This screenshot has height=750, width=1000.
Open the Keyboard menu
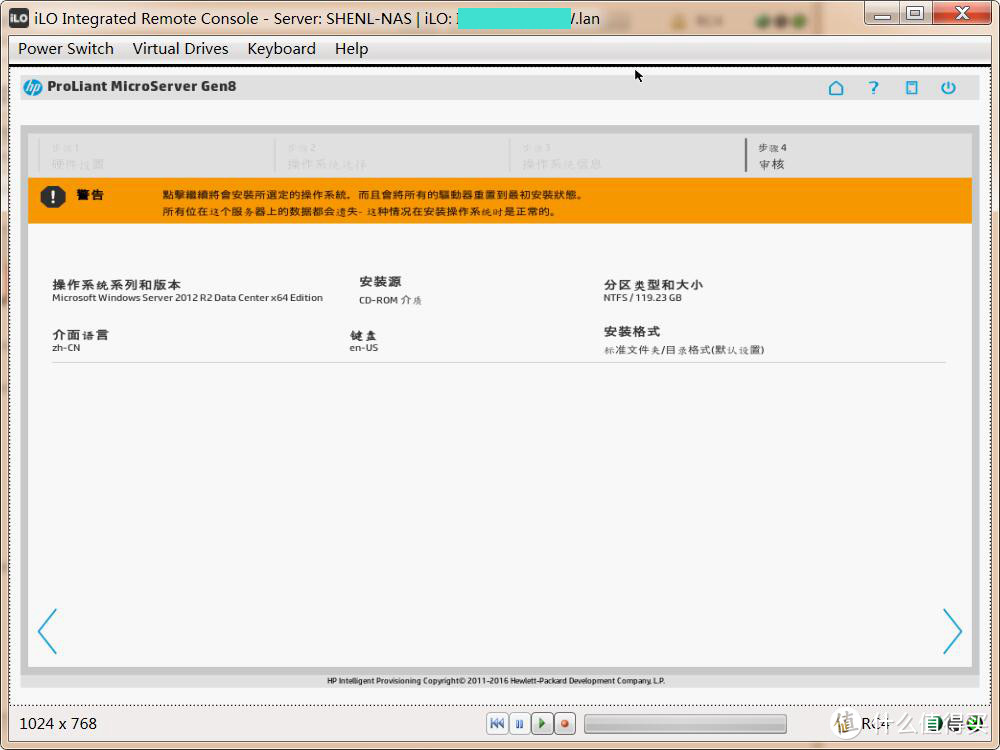pyautogui.click(x=281, y=48)
